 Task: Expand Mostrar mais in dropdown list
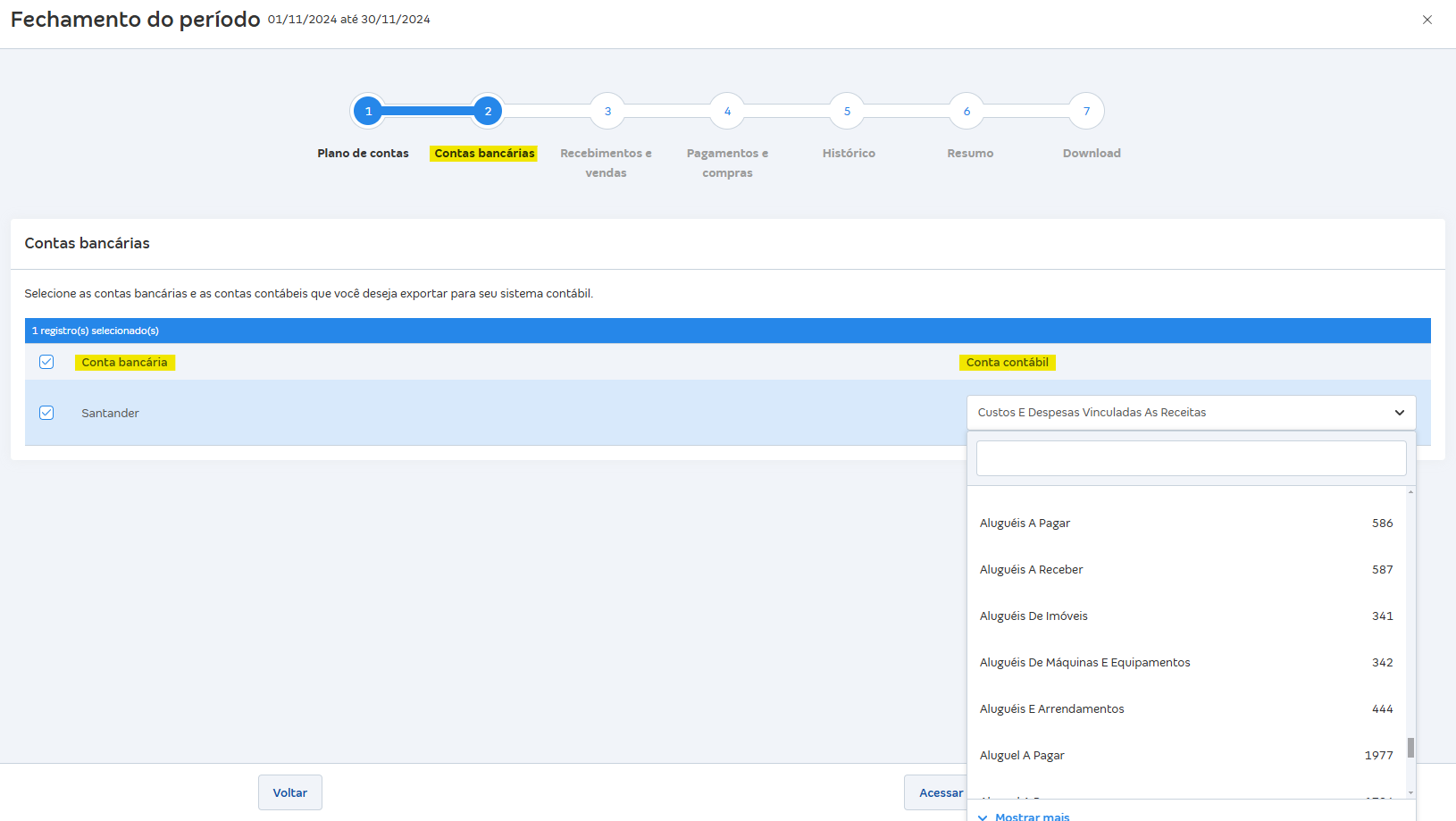tap(1031, 816)
